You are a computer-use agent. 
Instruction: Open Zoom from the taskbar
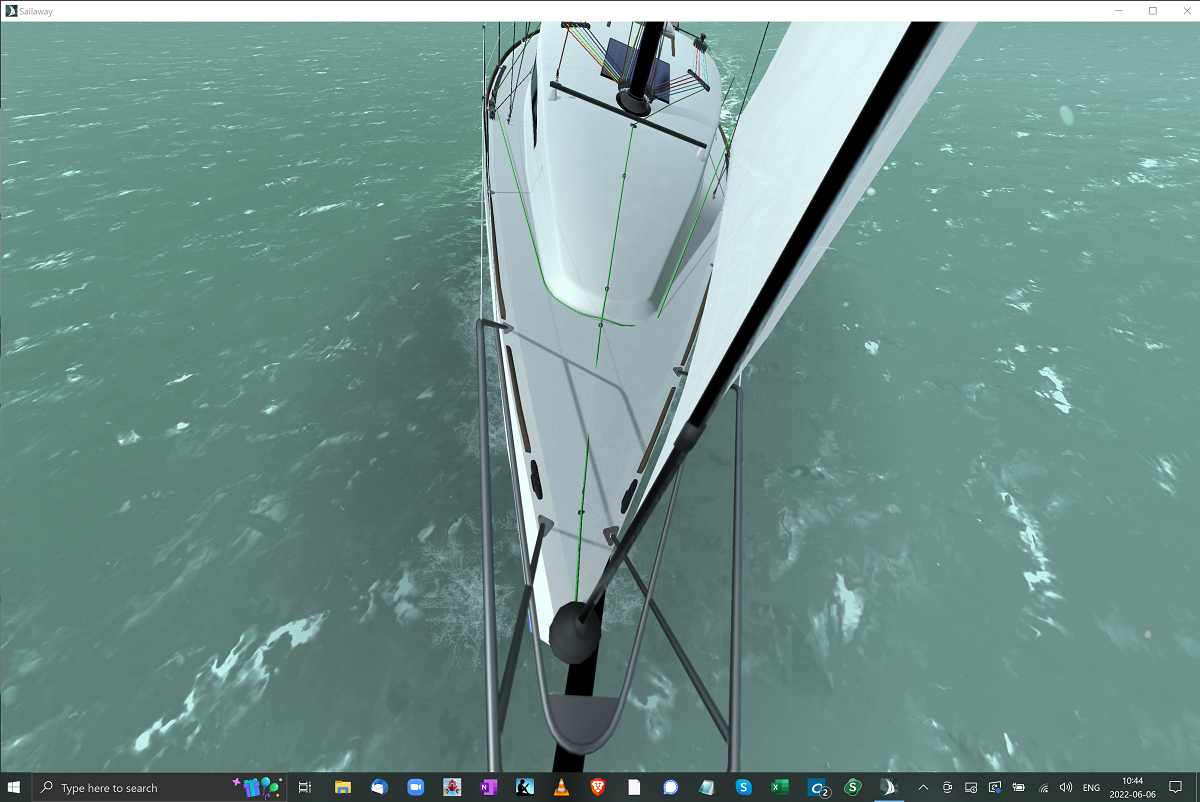tap(416, 787)
